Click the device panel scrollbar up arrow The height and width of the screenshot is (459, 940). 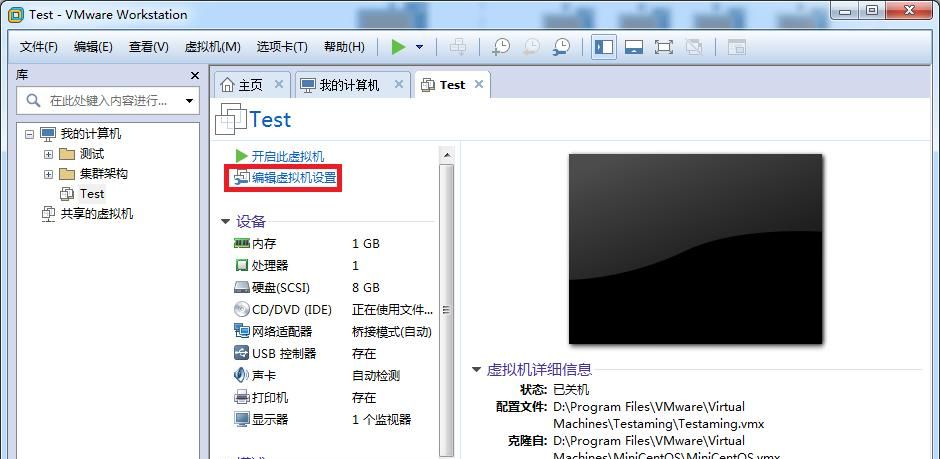(x=447, y=155)
